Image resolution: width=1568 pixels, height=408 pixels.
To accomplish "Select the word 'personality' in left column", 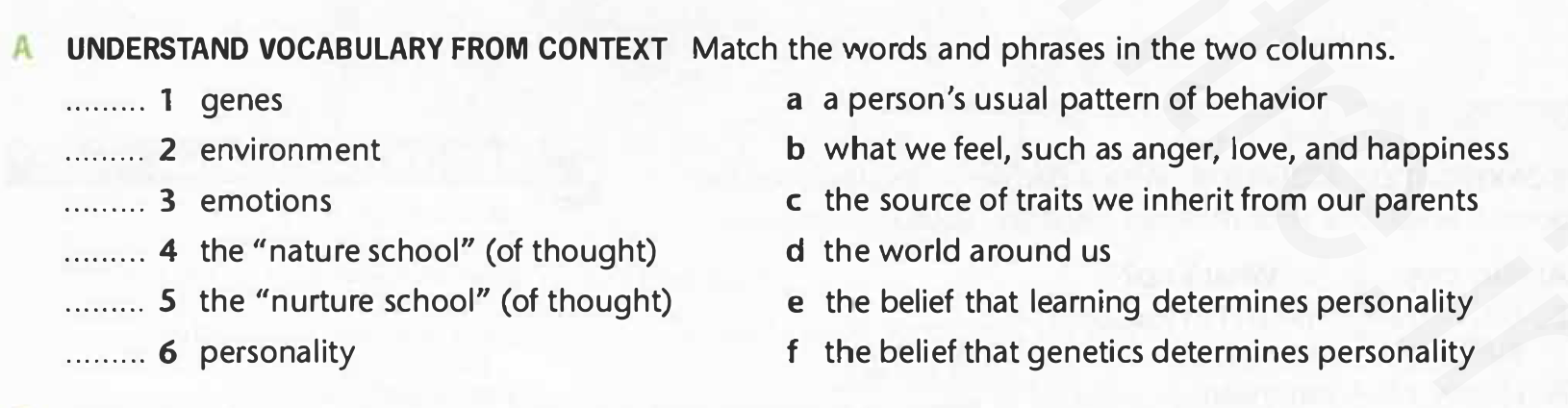I will pos(277,353).
